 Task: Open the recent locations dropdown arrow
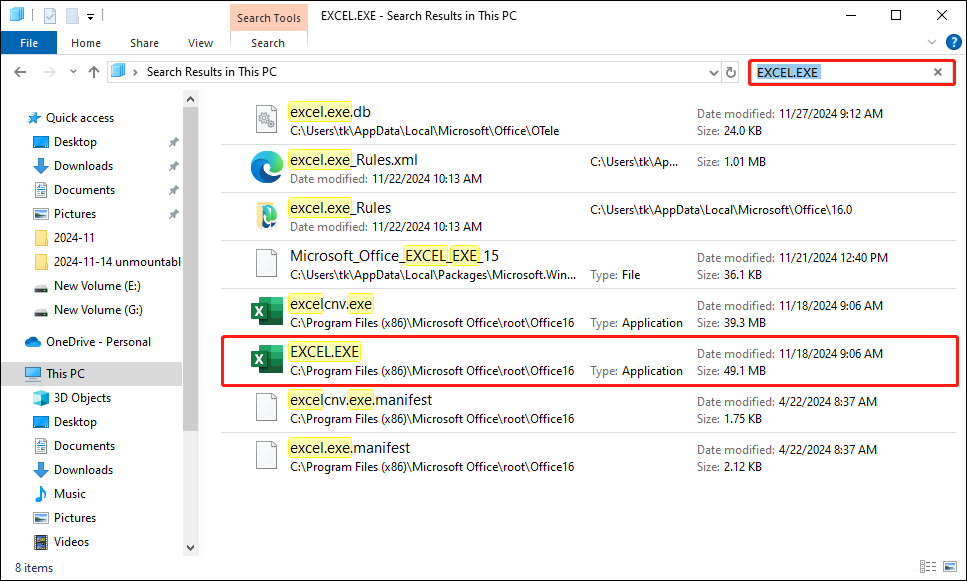pos(73,72)
